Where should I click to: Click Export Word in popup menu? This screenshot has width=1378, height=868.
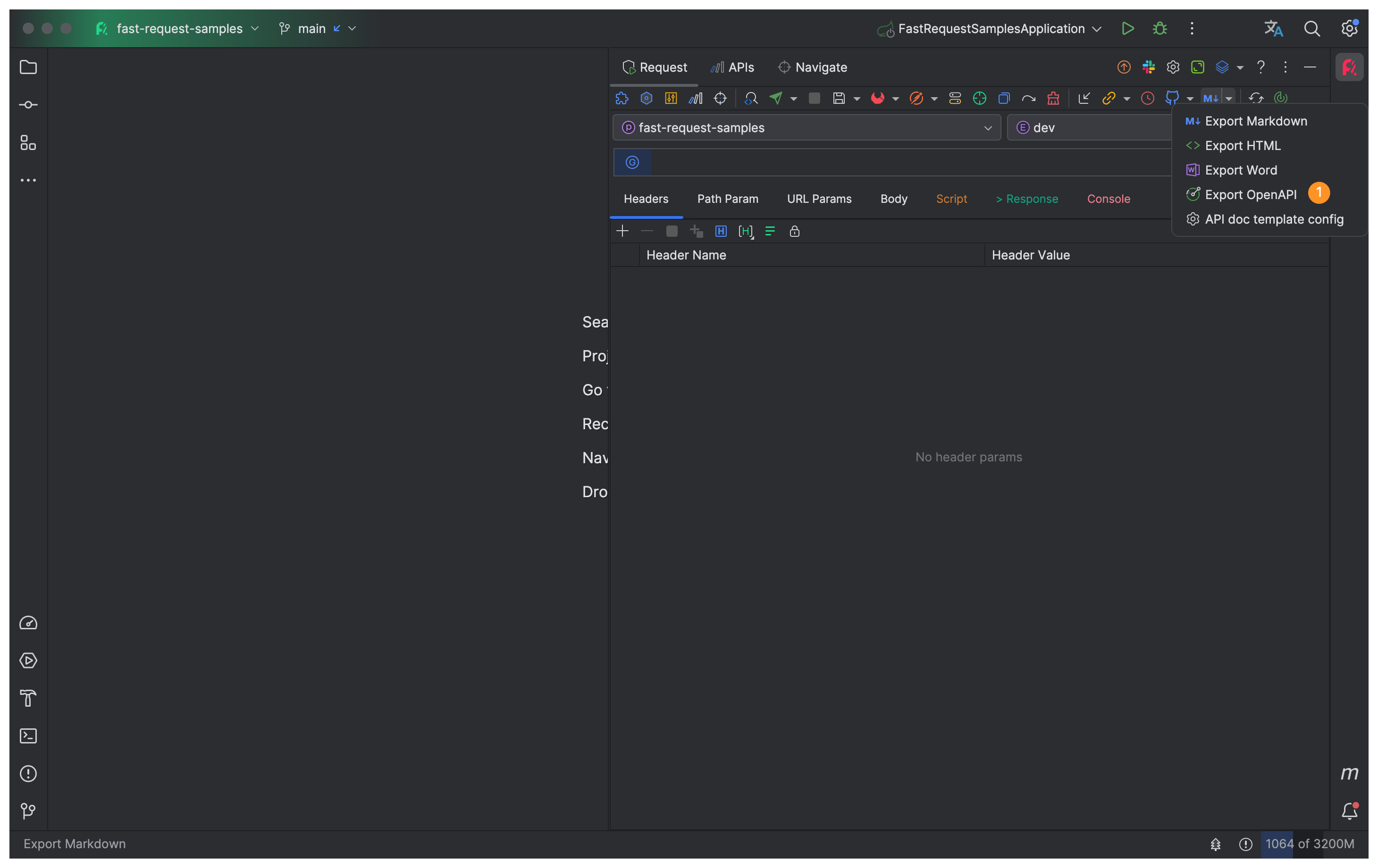1241,170
